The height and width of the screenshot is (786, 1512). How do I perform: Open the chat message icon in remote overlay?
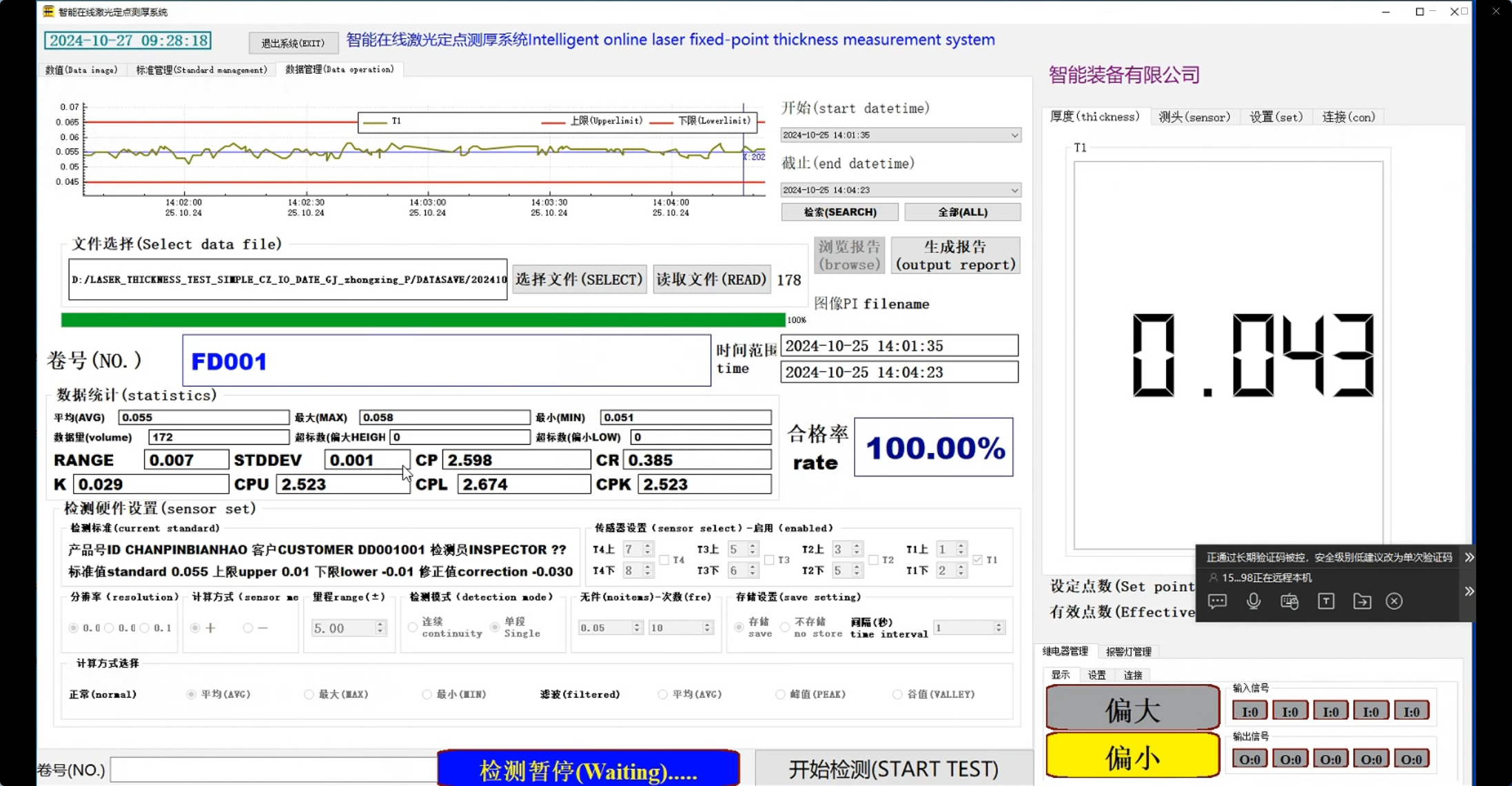click(x=1217, y=601)
